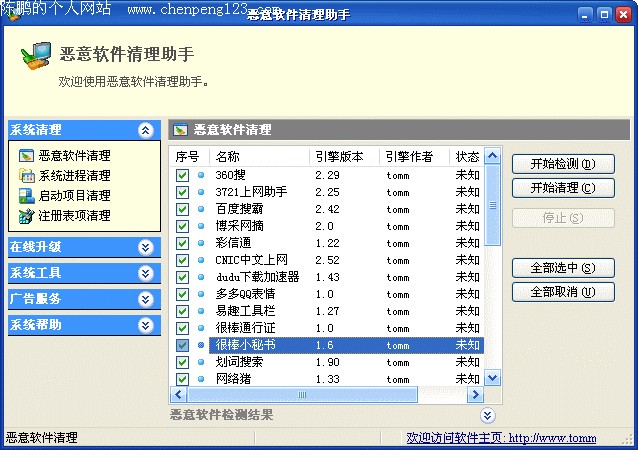This screenshot has height=450, width=638.
Task: Click the icon in 恶意软件清理 panel header
Action: [180, 130]
